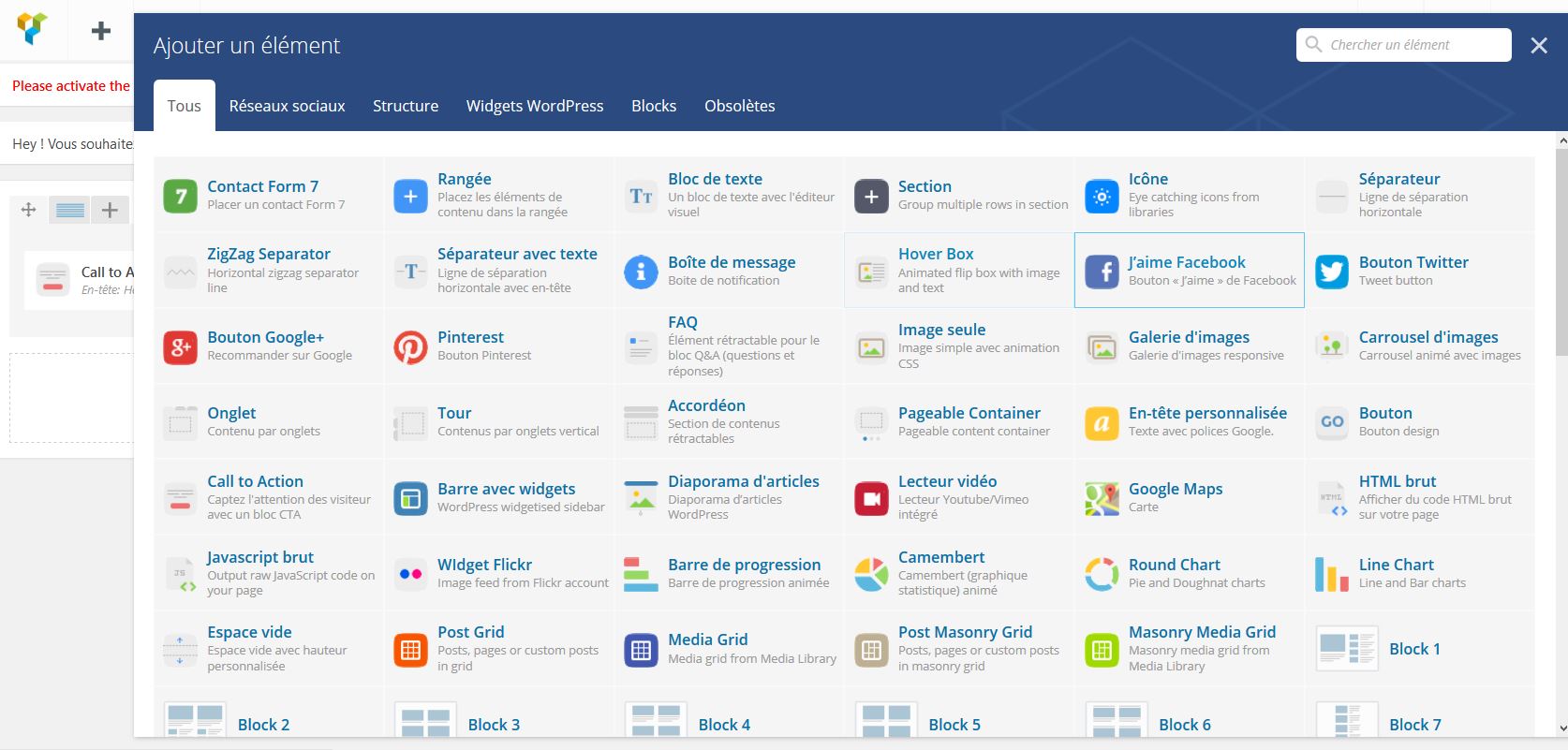Pick the Icône element icon
Viewport: 1568px width, 750px height.
pyautogui.click(x=1102, y=196)
